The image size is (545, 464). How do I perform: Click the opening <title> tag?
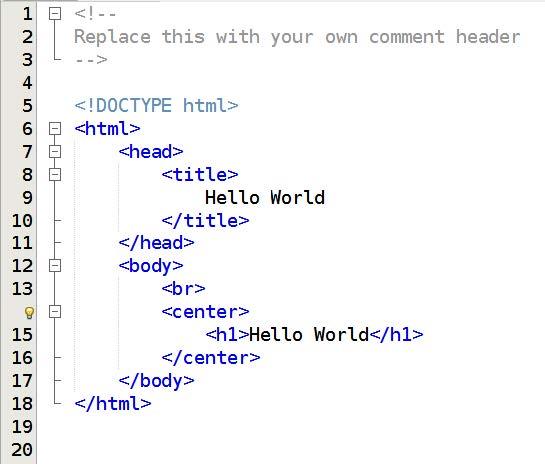tap(200, 174)
